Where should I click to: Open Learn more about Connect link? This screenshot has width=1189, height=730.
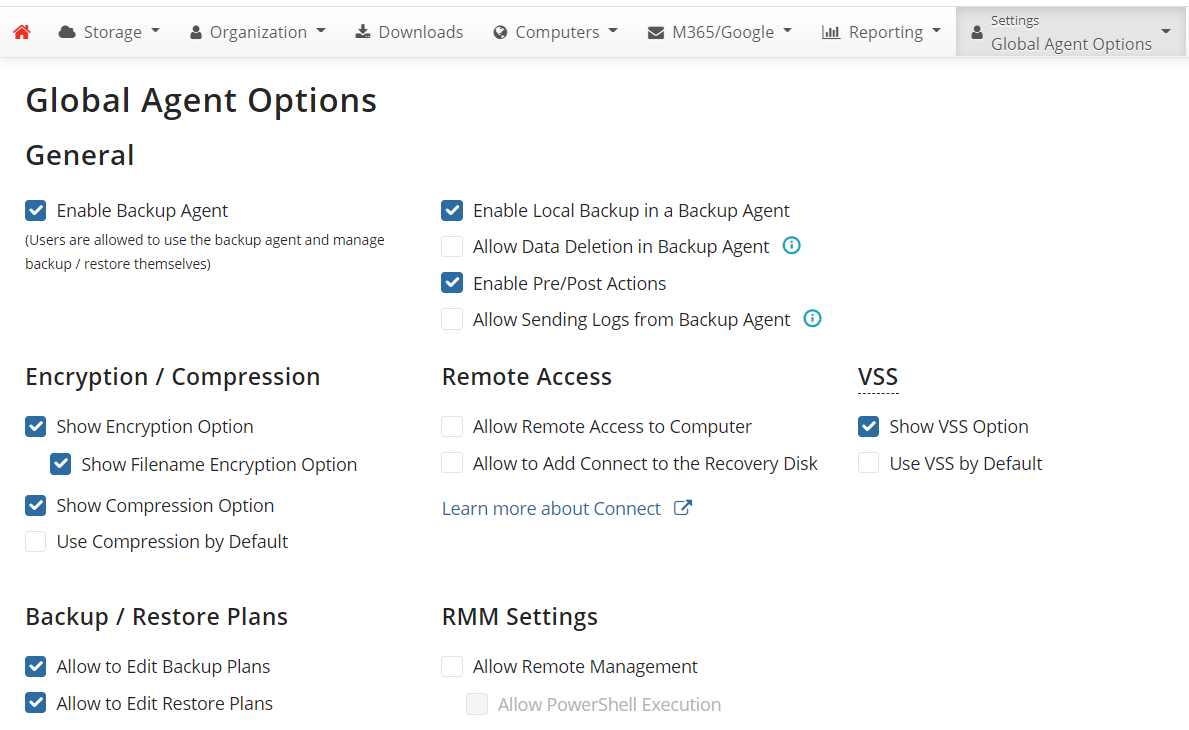tap(551, 509)
